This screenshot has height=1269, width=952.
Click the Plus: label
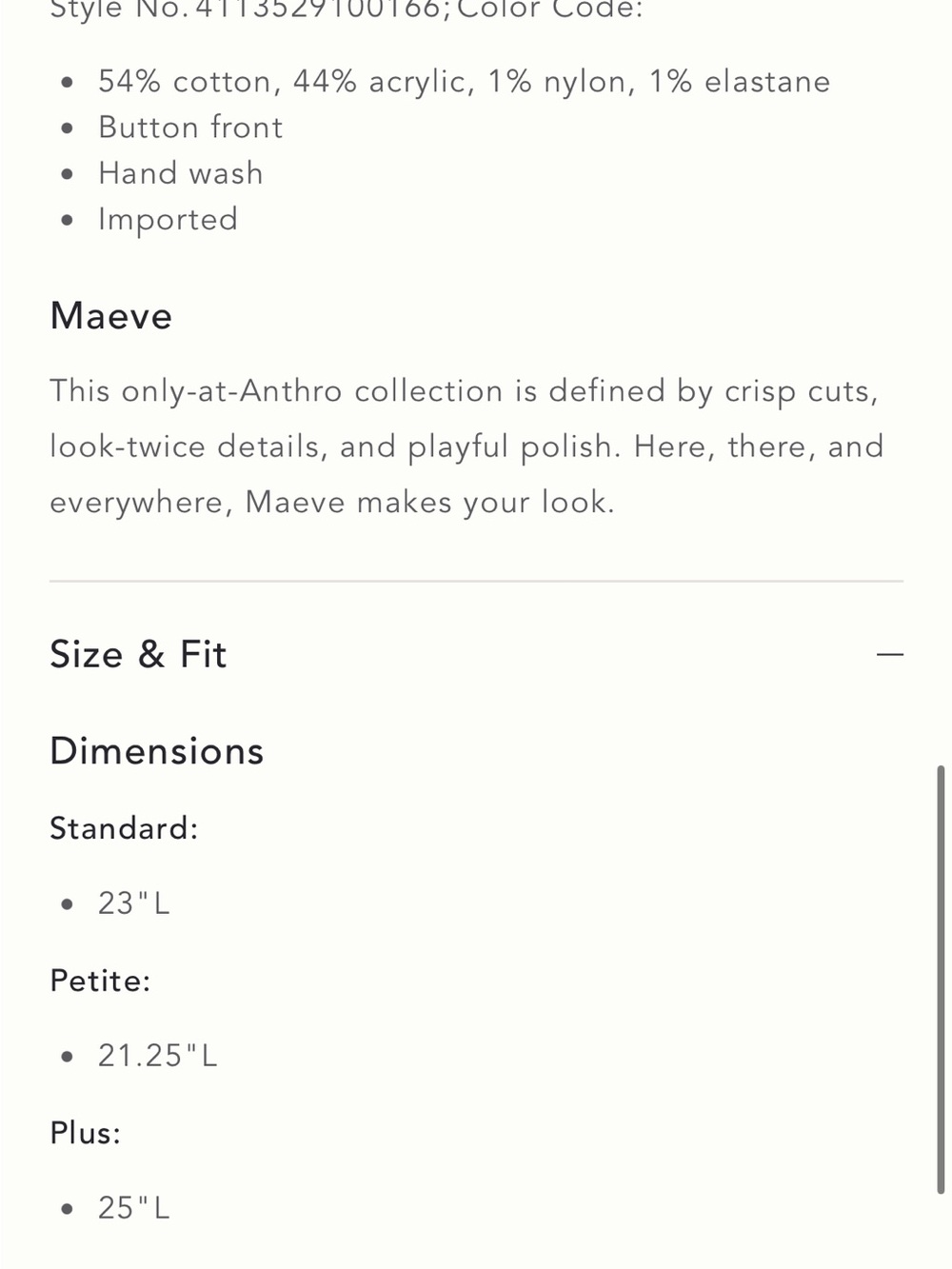[x=86, y=1133]
